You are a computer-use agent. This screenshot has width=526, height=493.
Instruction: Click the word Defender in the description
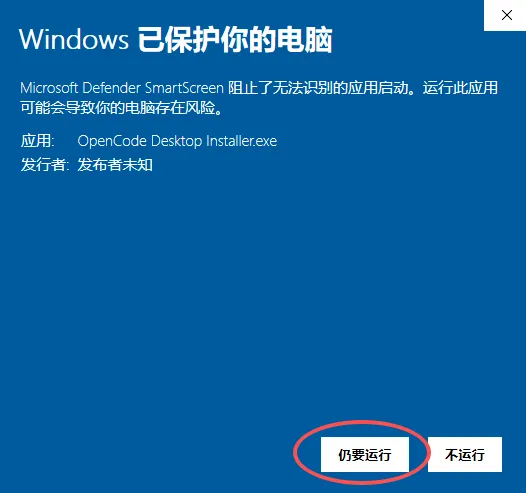coord(111,88)
